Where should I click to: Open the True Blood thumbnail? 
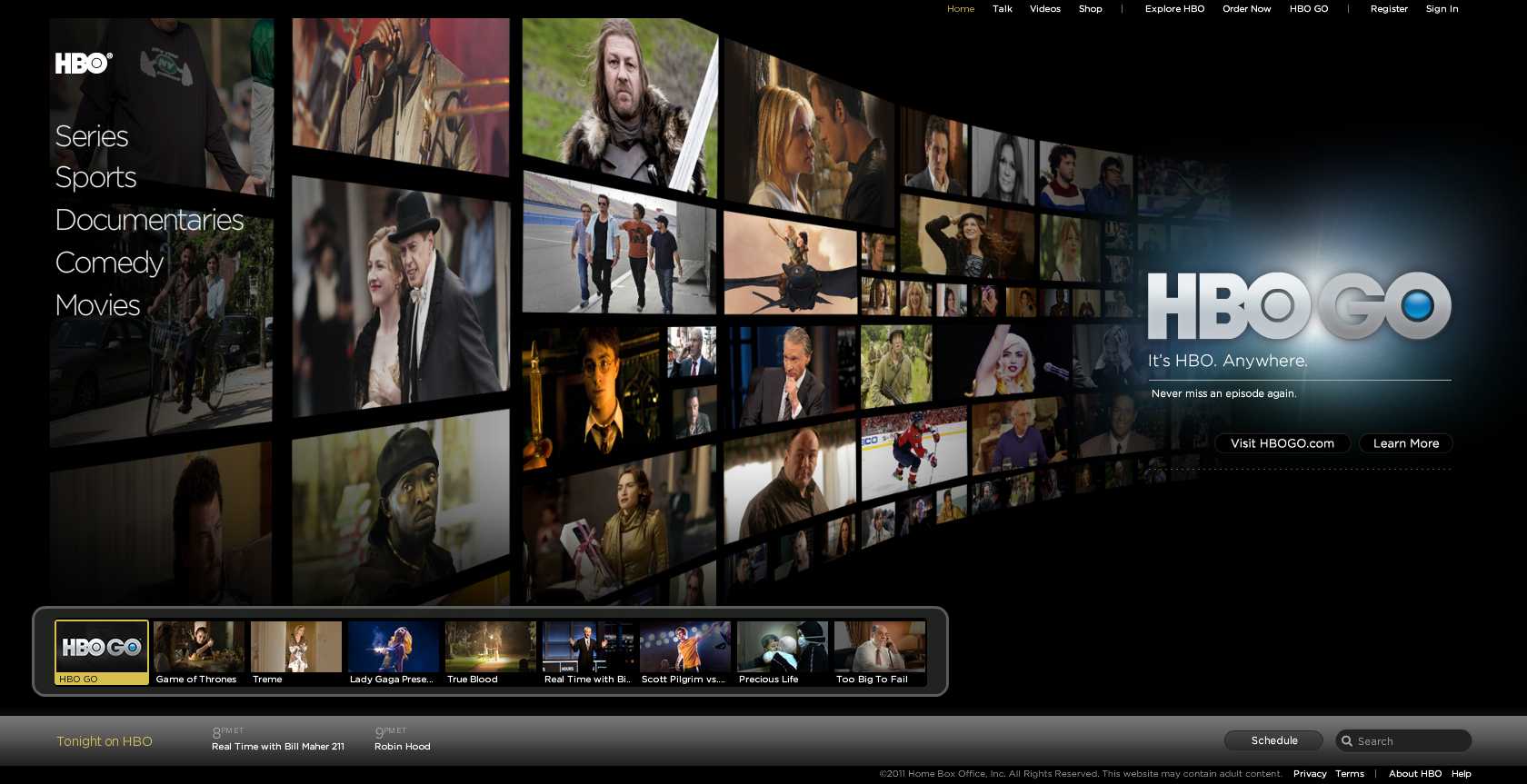(491, 651)
